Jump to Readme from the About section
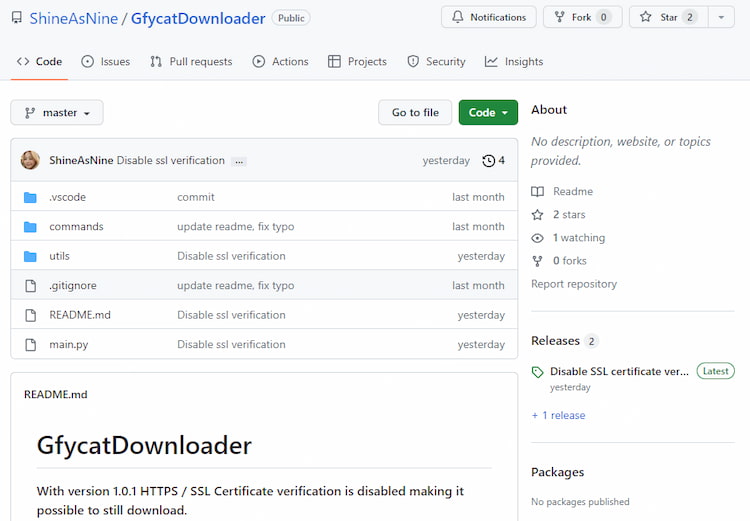 click(x=573, y=191)
